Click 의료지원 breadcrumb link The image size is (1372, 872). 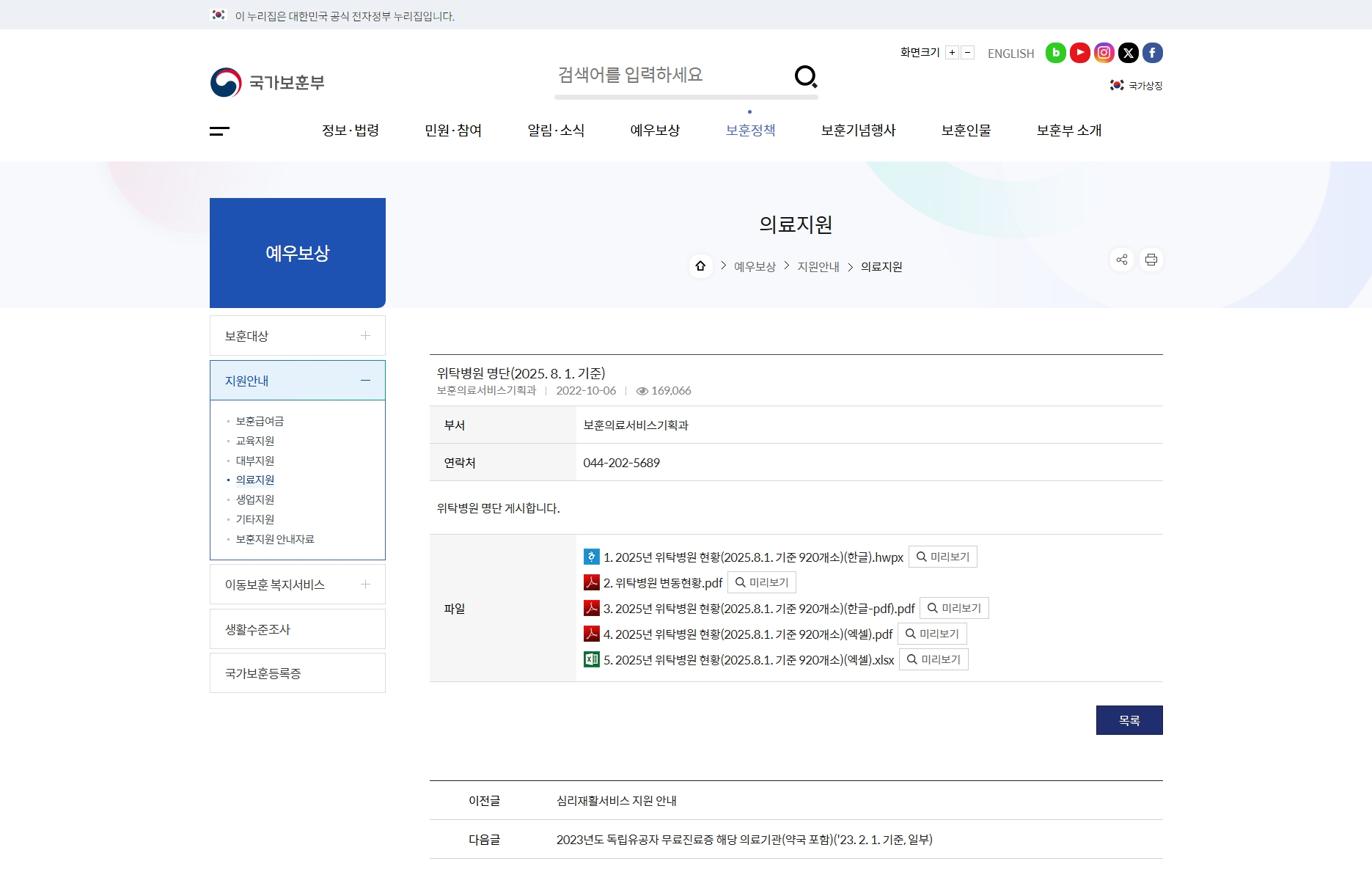pyautogui.click(x=881, y=267)
